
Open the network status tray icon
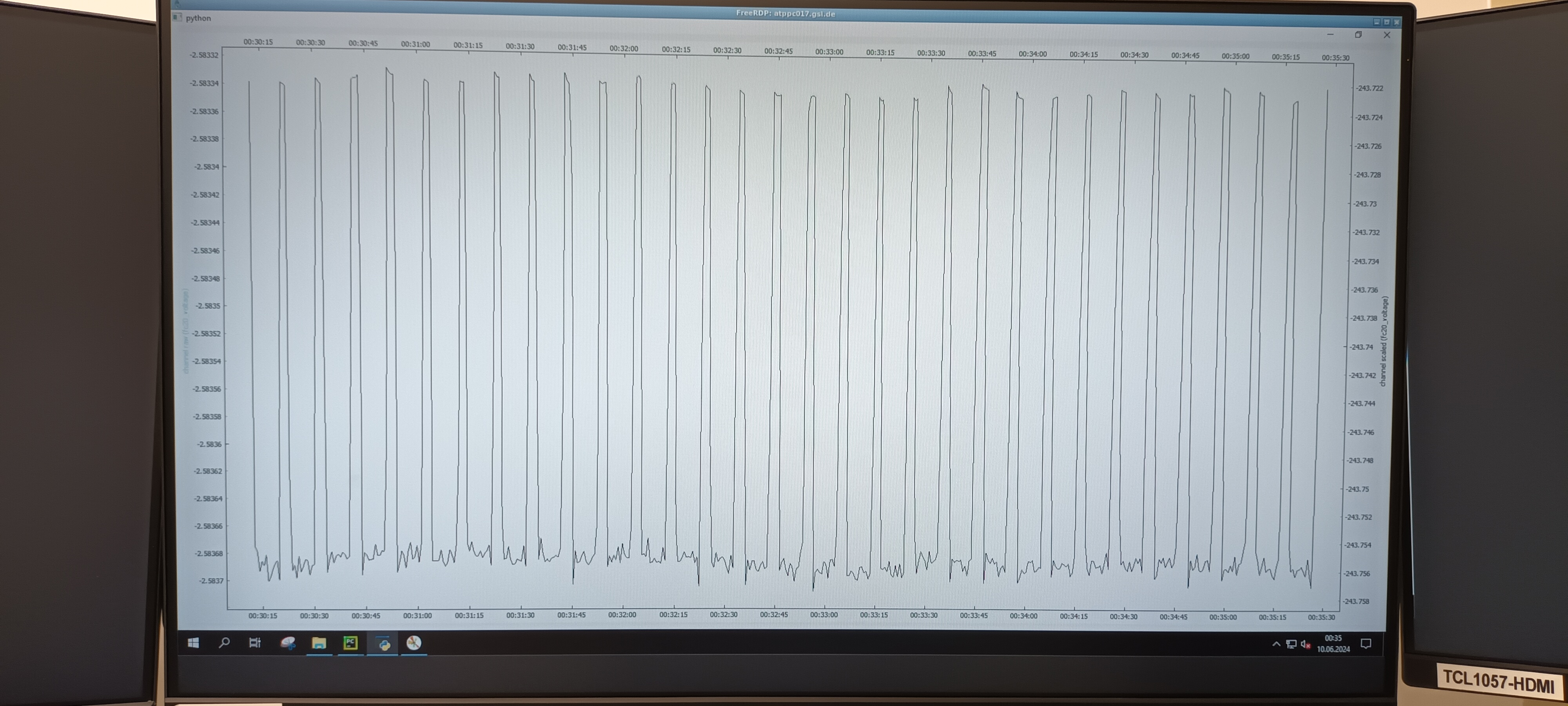click(x=1291, y=644)
